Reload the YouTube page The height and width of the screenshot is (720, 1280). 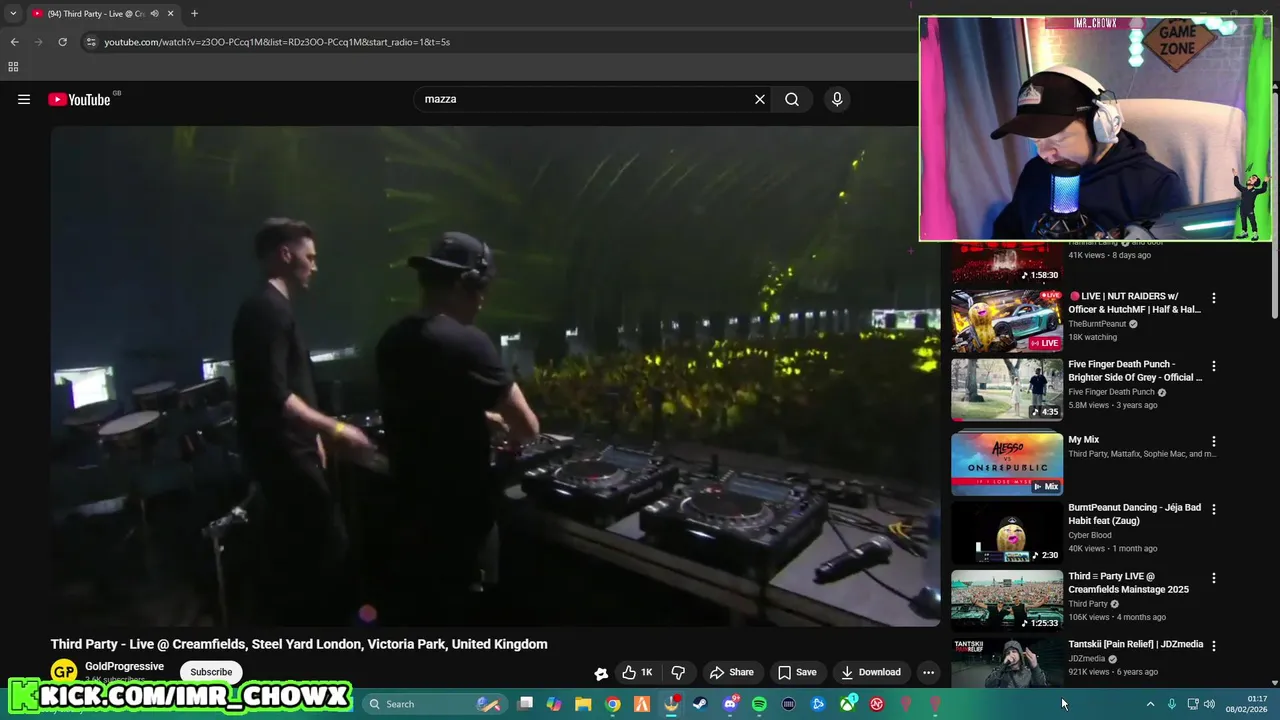(x=62, y=42)
